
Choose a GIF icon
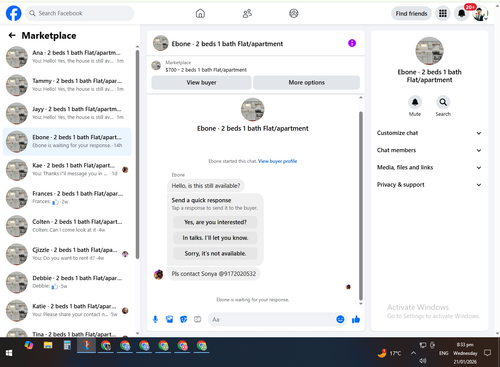pyautogui.click(x=198, y=319)
